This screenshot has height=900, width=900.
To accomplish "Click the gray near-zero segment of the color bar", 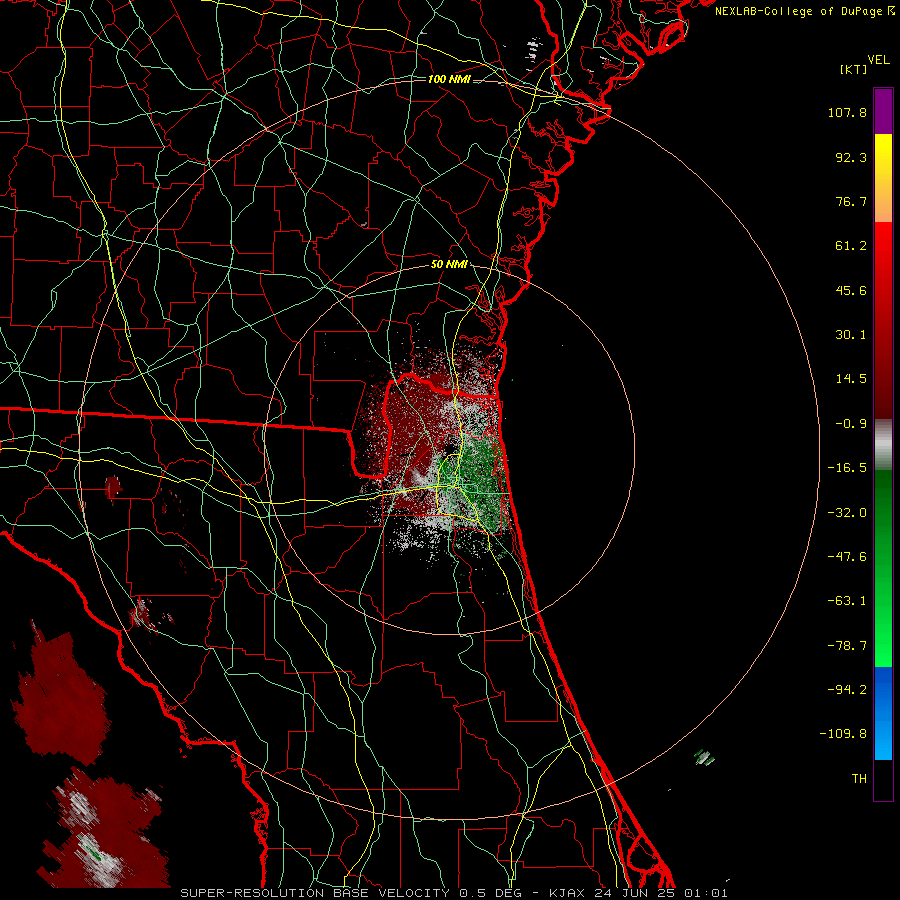I will pos(883,445).
